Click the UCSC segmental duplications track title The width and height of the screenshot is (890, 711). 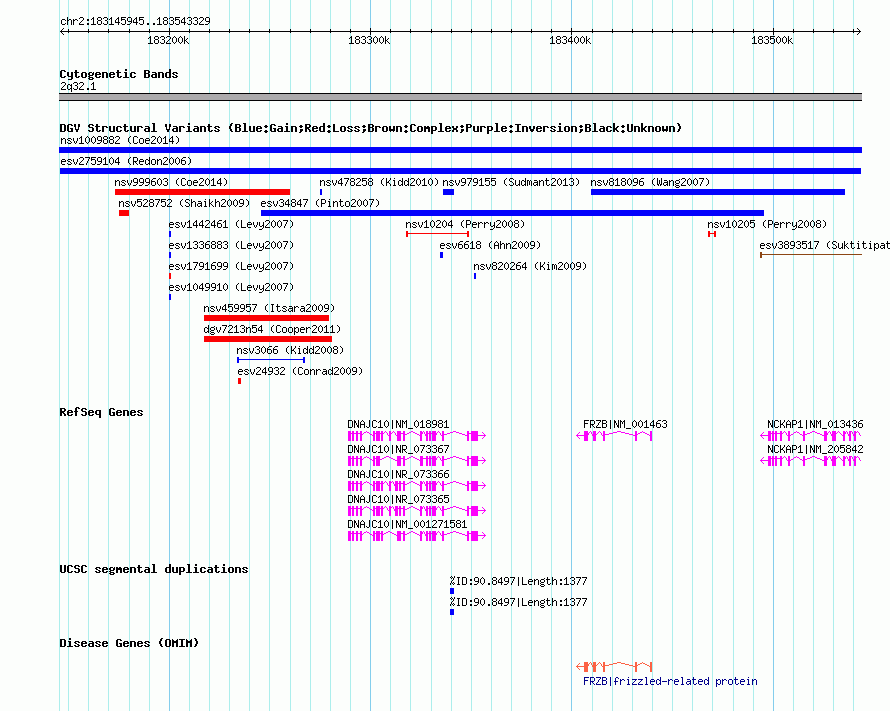pos(154,569)
